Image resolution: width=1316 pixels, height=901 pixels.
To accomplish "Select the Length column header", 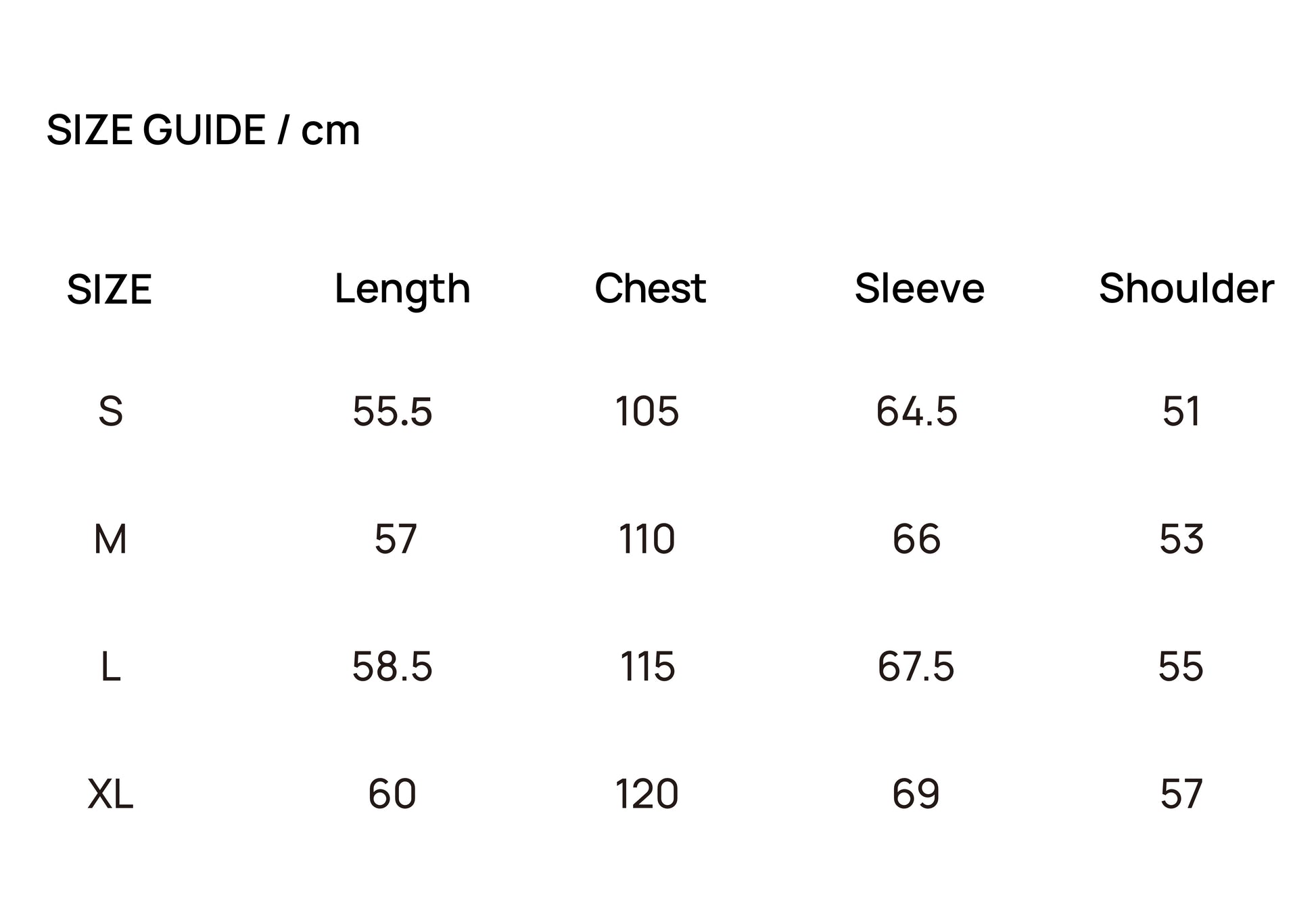I will click(402, 290).
